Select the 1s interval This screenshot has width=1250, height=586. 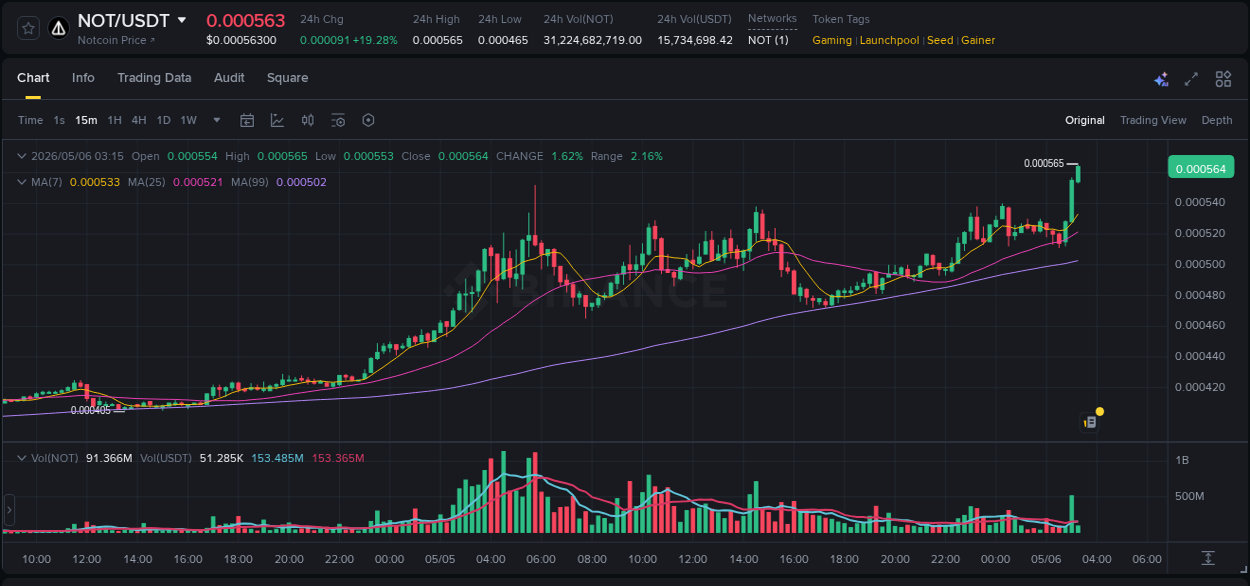[x=59, y=120]
